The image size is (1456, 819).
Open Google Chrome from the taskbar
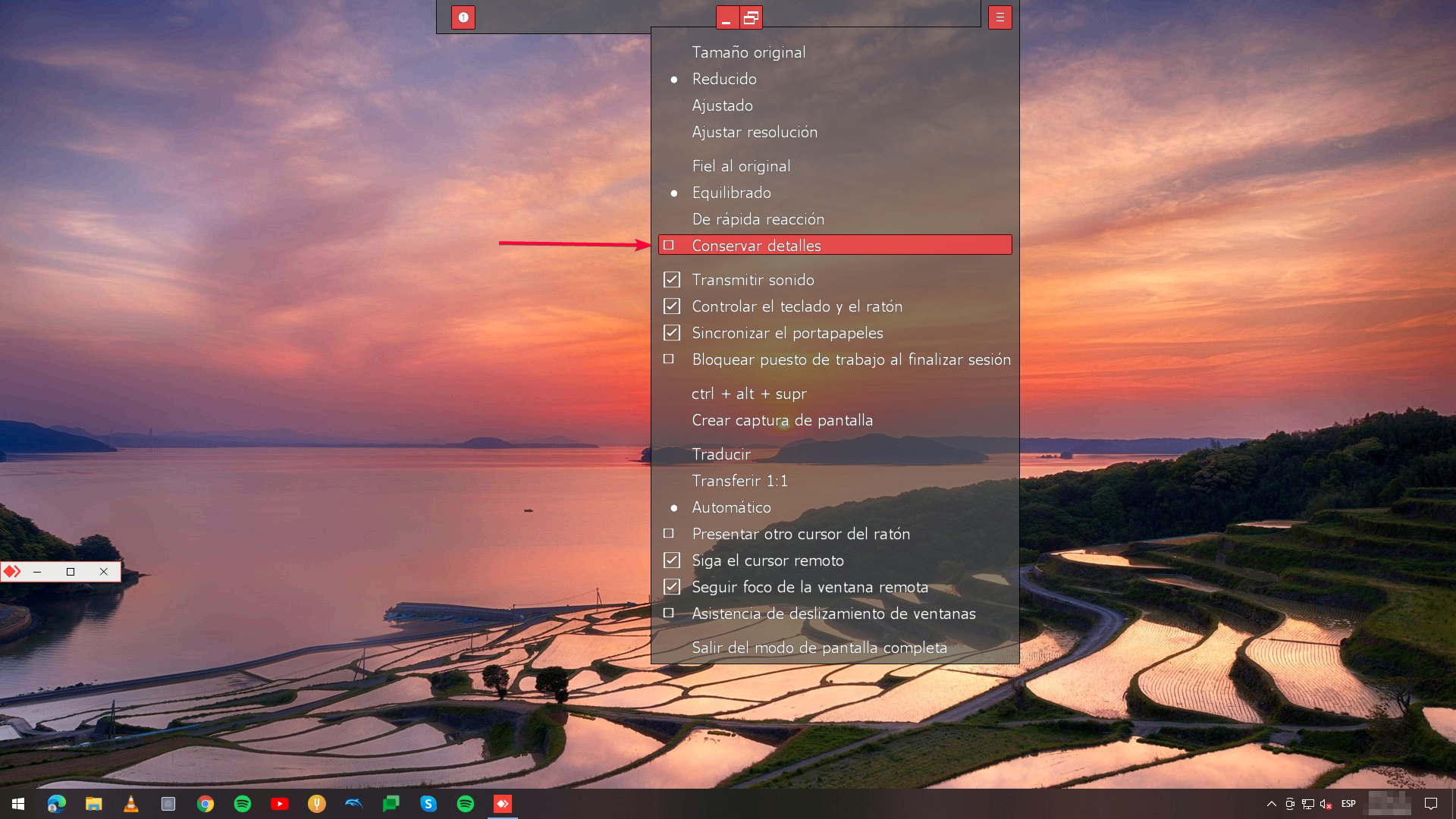[x=206, y=804]
